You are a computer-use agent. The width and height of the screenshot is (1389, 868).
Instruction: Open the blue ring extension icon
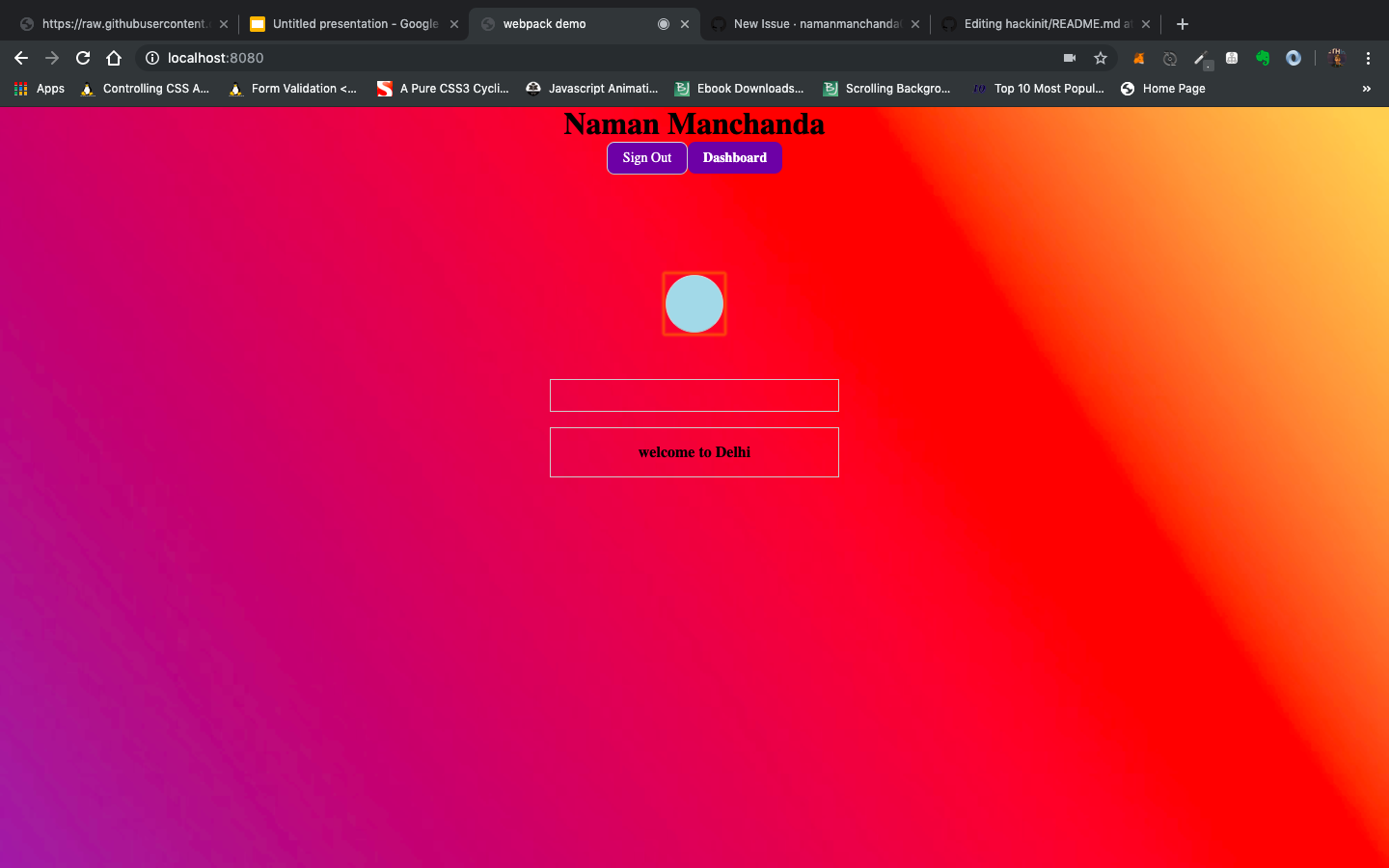(1294, 58)
